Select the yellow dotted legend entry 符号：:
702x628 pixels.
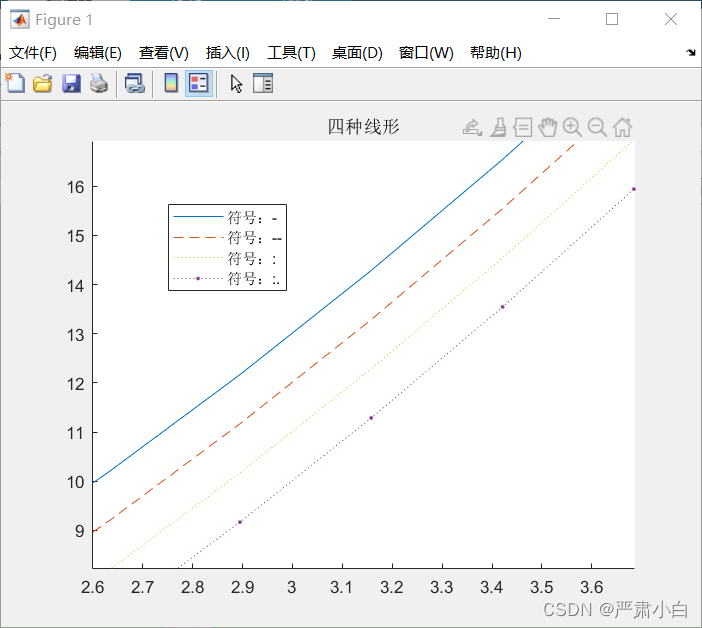253,259
